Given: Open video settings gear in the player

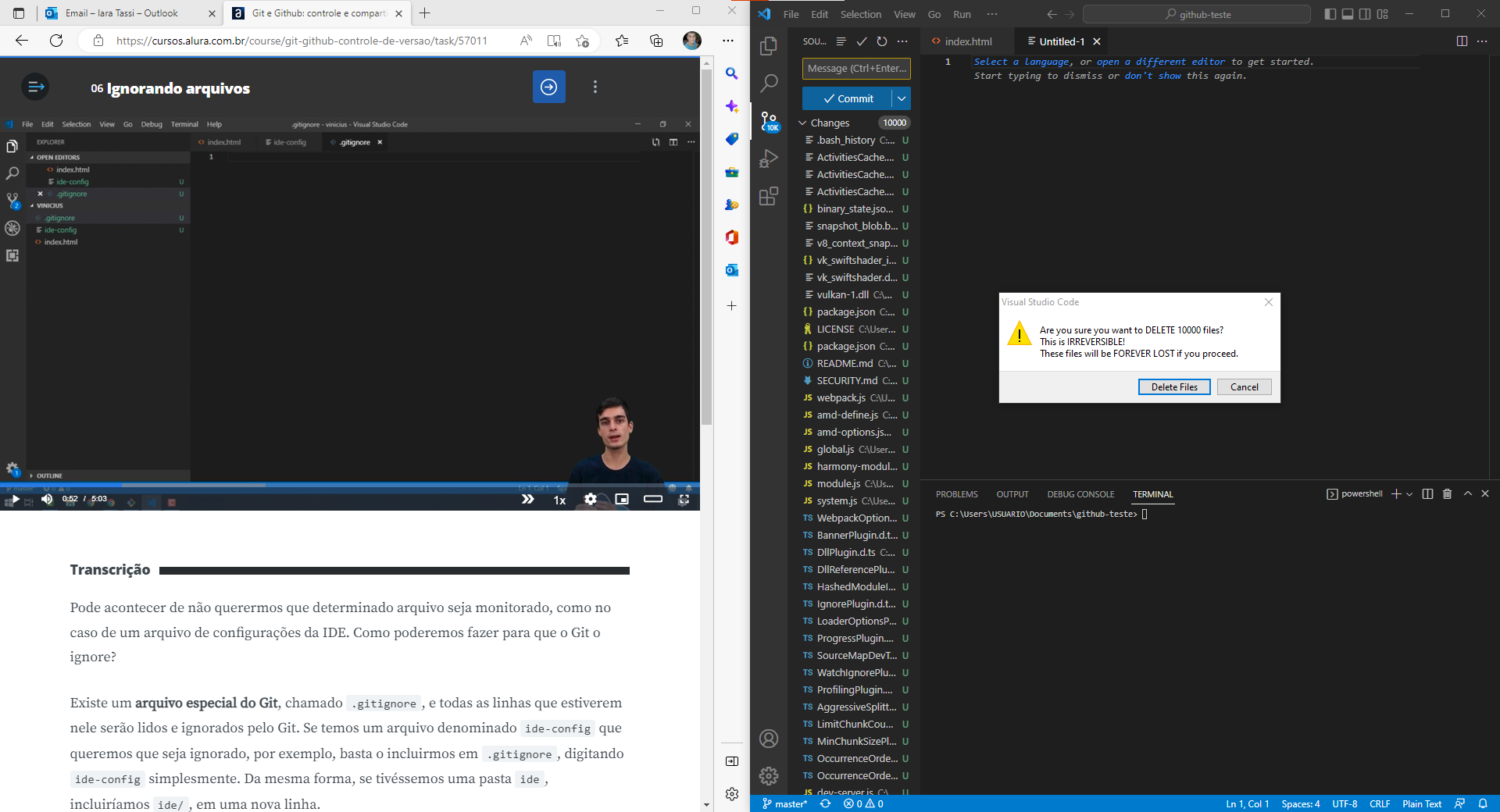Looking at the screenshot, I should (591, 499).
